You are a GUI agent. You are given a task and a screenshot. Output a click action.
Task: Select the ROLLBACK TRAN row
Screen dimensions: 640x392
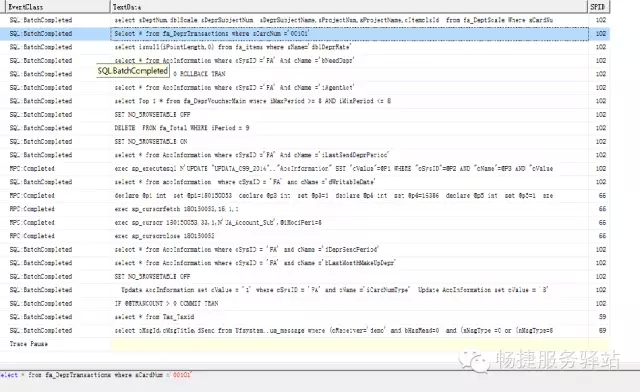[x=305, y=74]
